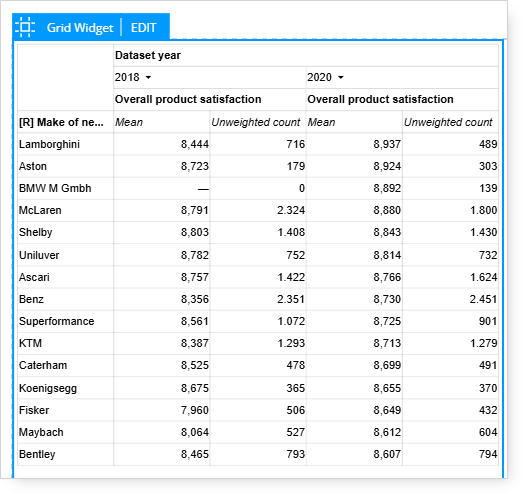Click Fisker 2018 mean value 7,960
This screenshot has width=523, height=494.
point(195,410)
